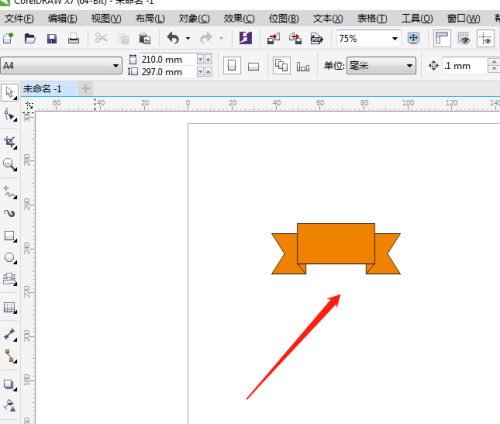This screenshot has width=500, height=424.
Task: Select the Artistic Media tool
Action: [10, 213]
